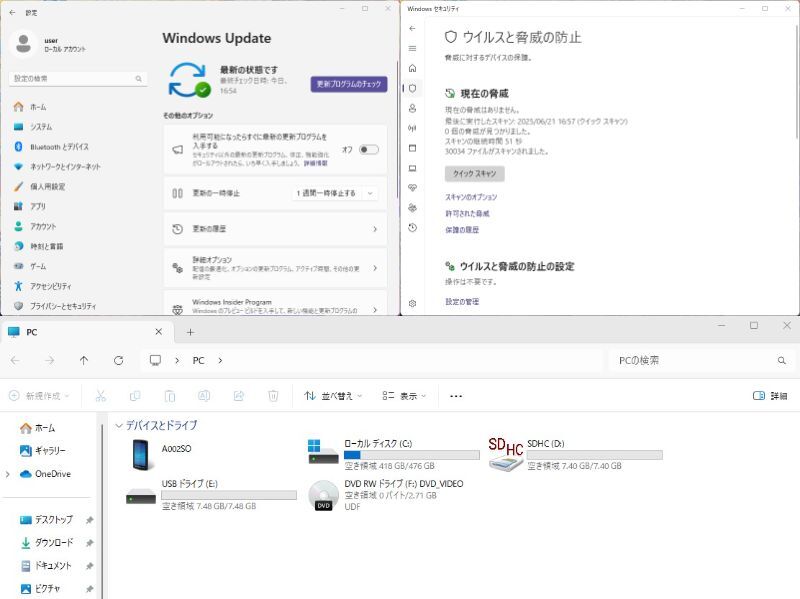This screenshot has width=800, height=599.
Task: Close the PC tab in File Explorer
Action: (x=159, y=332)
